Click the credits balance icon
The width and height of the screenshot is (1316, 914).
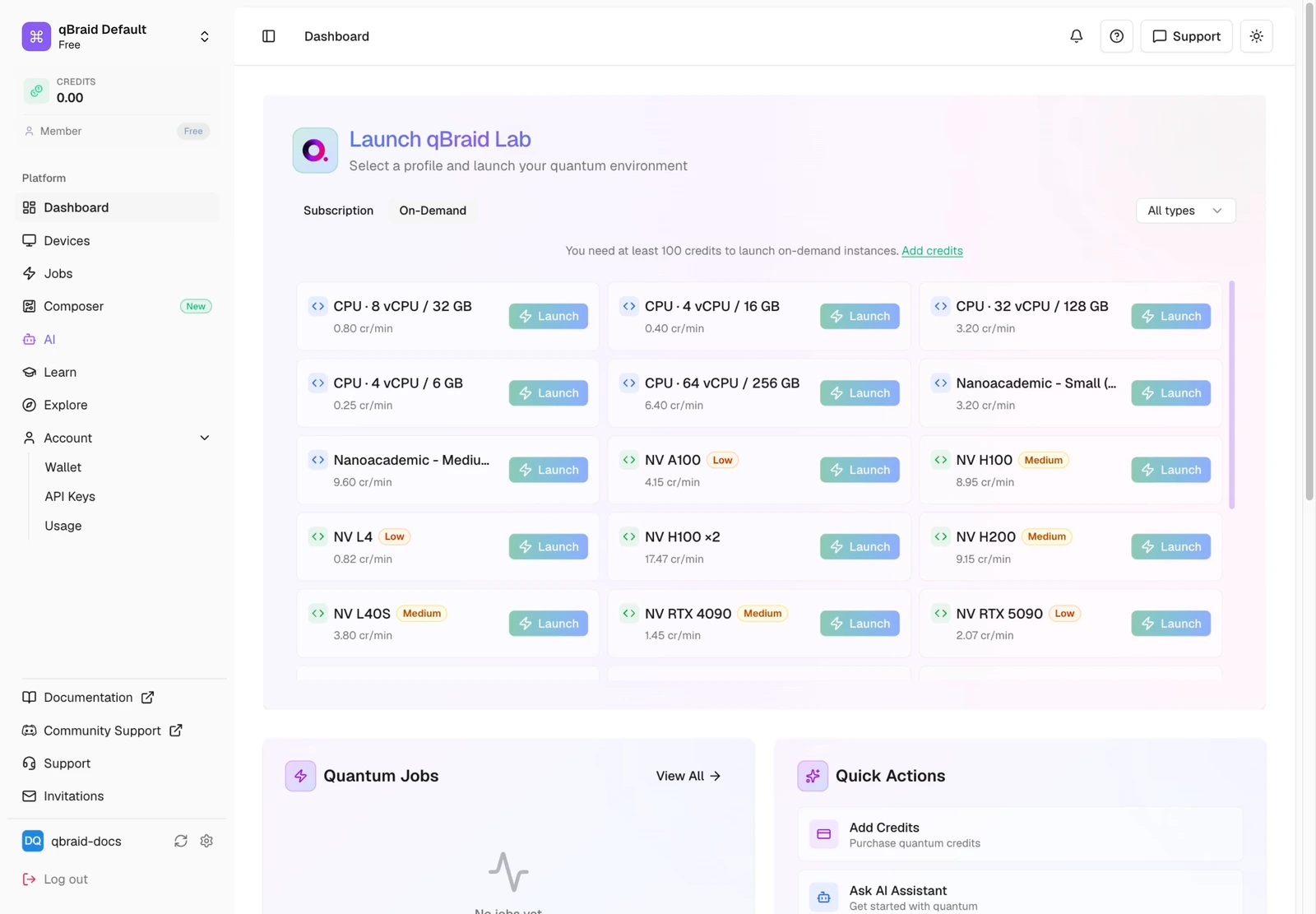[36, 90]
